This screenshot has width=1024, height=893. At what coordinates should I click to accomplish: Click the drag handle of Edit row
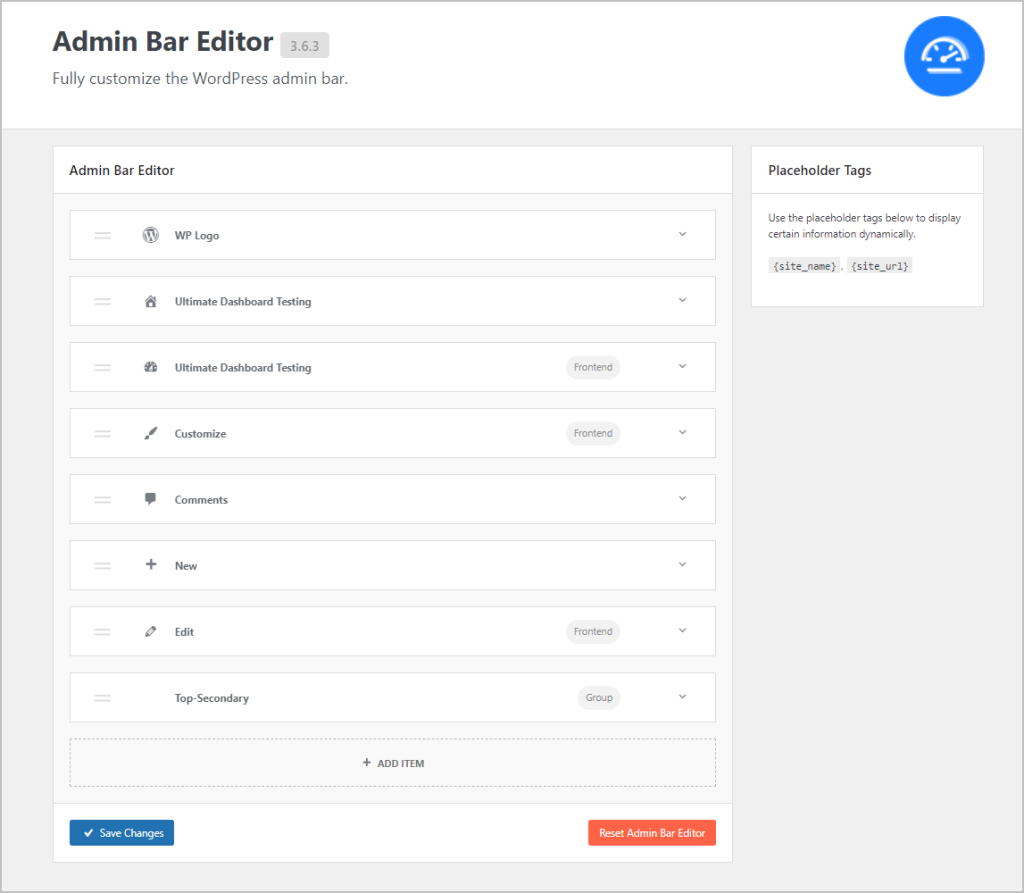click(x=103, y=632)
